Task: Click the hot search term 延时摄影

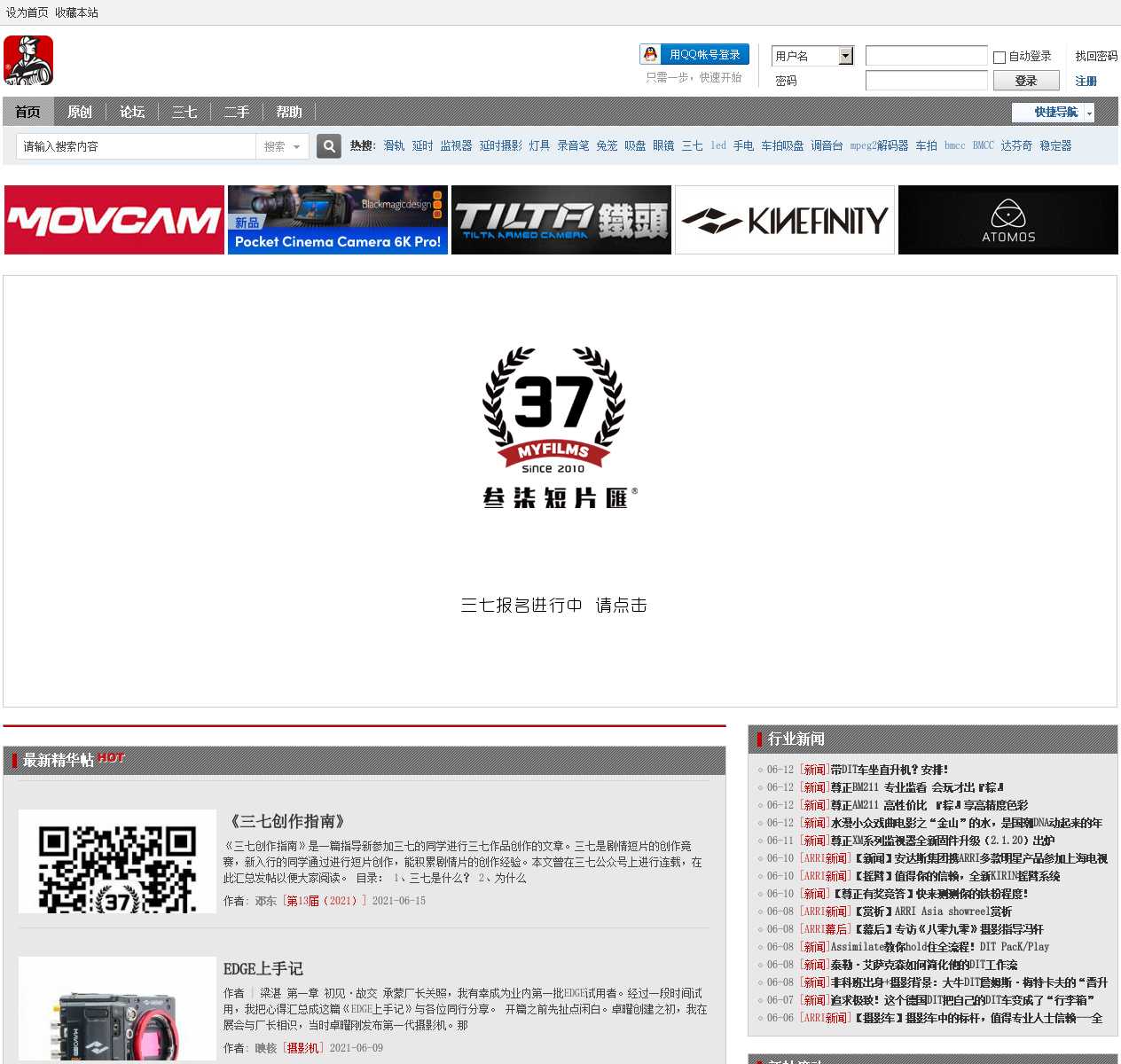Action: (x=500, y=146)
